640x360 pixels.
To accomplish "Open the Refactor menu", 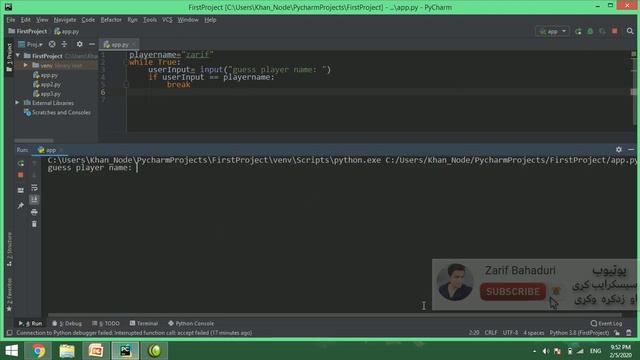I will click(x=111, y=20).
